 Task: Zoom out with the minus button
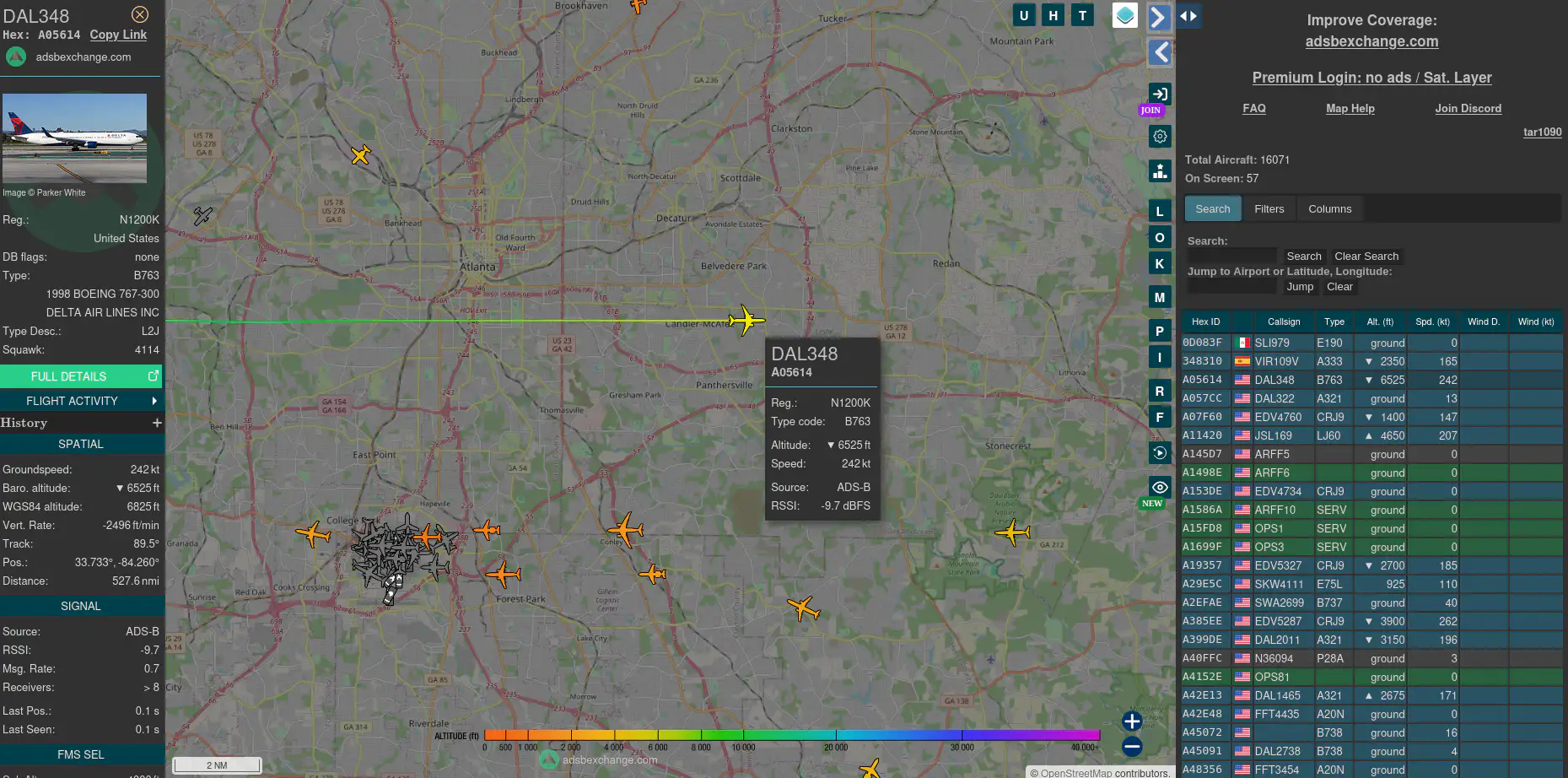(1132, 746)
